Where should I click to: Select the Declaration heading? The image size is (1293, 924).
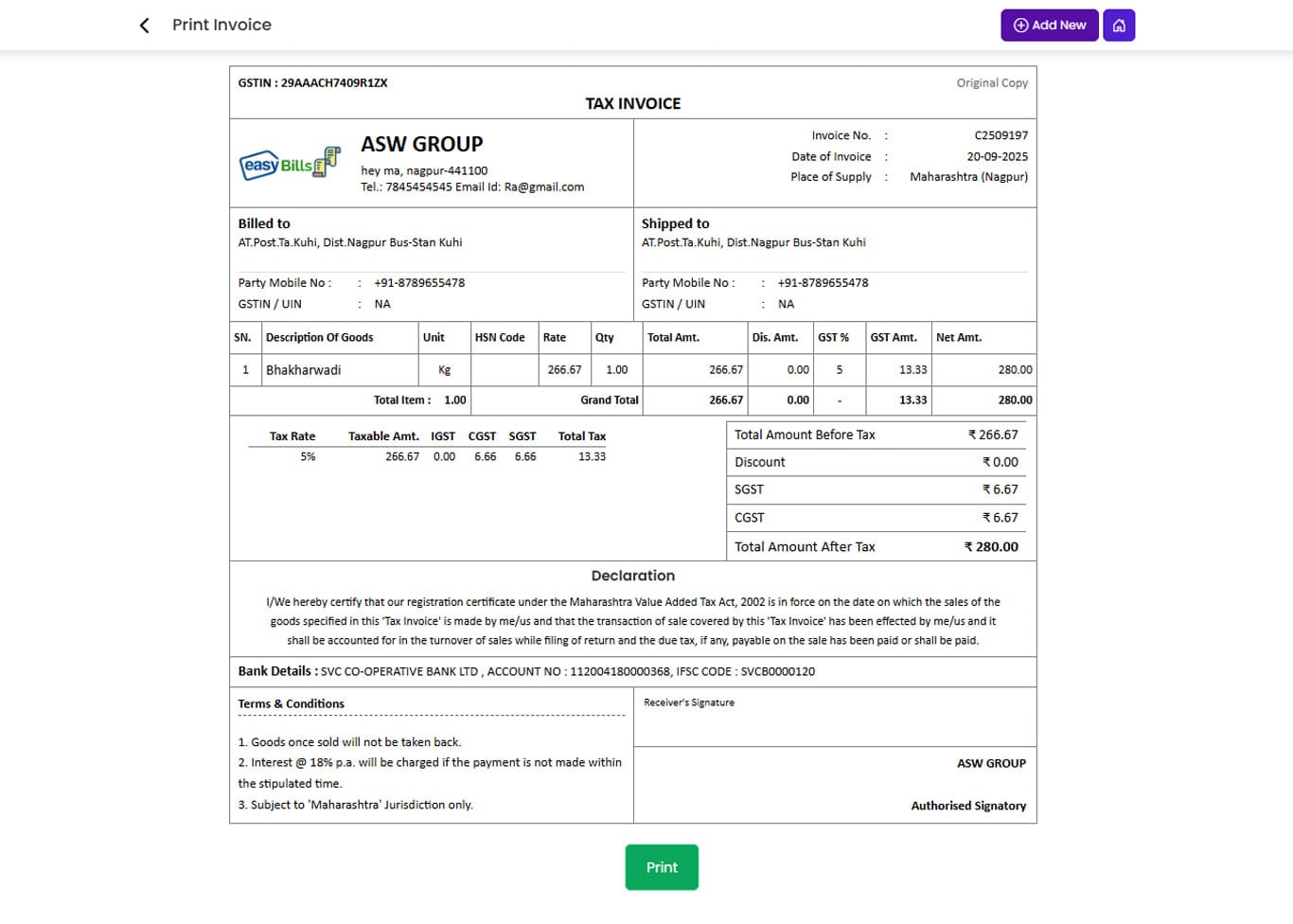pos(632,576)
